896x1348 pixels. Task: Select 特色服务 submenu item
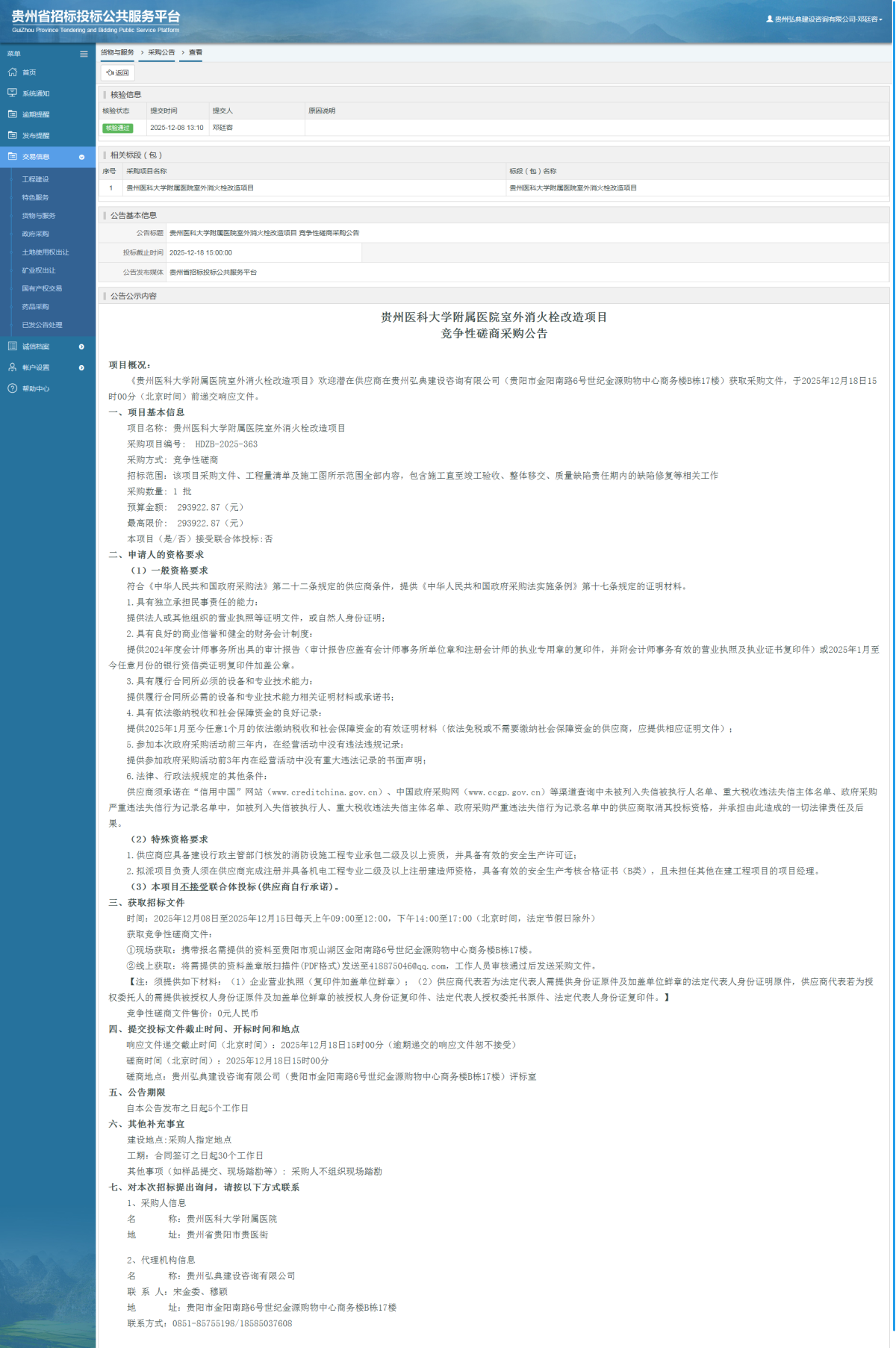[35, 198]
